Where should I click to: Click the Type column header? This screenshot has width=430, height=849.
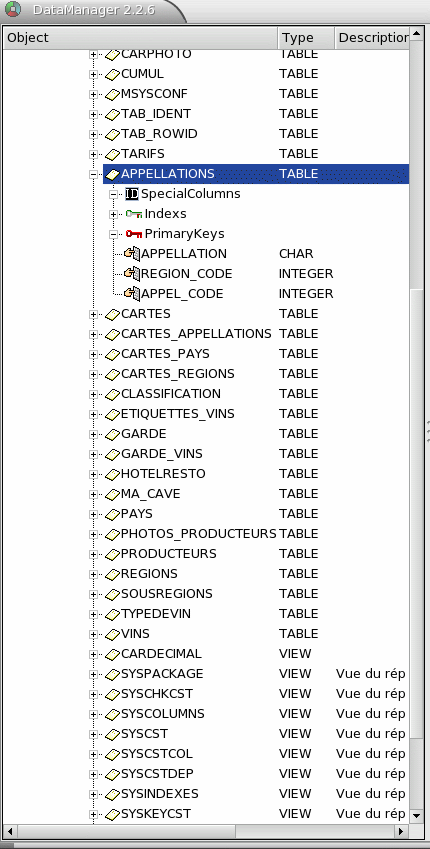pyautogui.click(x=305, y=38)
